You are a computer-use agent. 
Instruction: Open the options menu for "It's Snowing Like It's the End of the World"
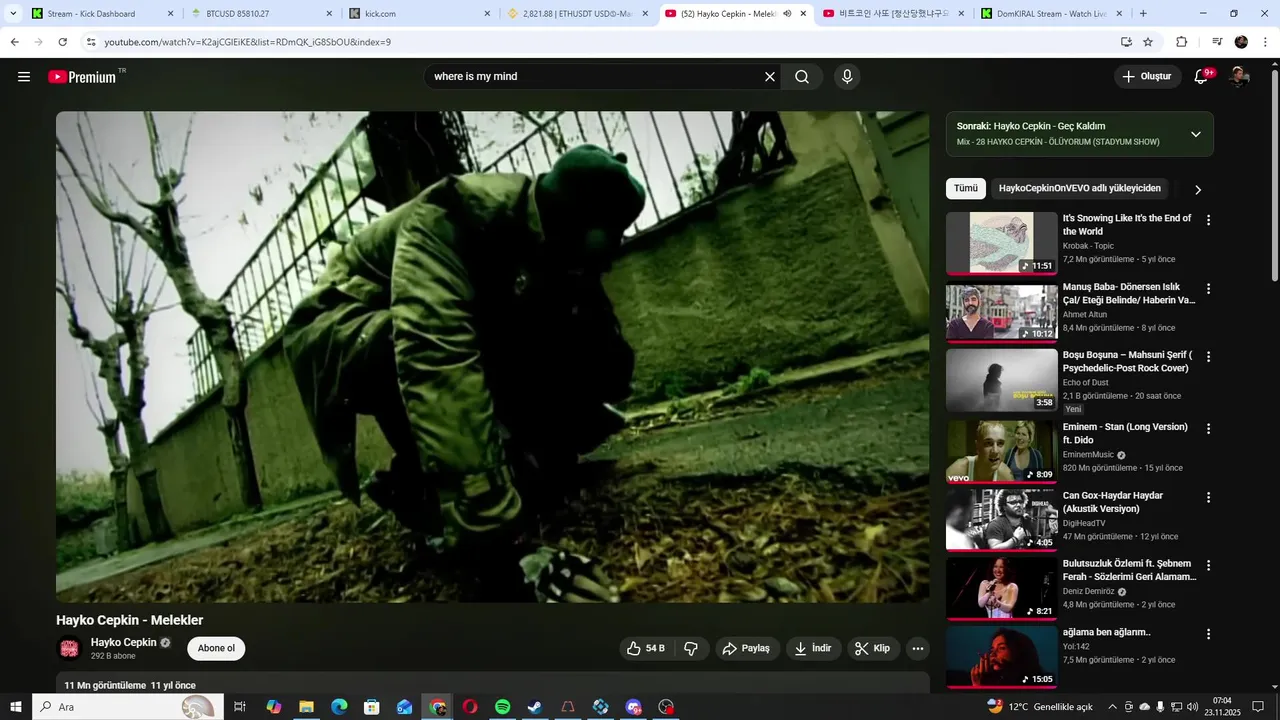pyautogui.click(x=1208, y=220)
